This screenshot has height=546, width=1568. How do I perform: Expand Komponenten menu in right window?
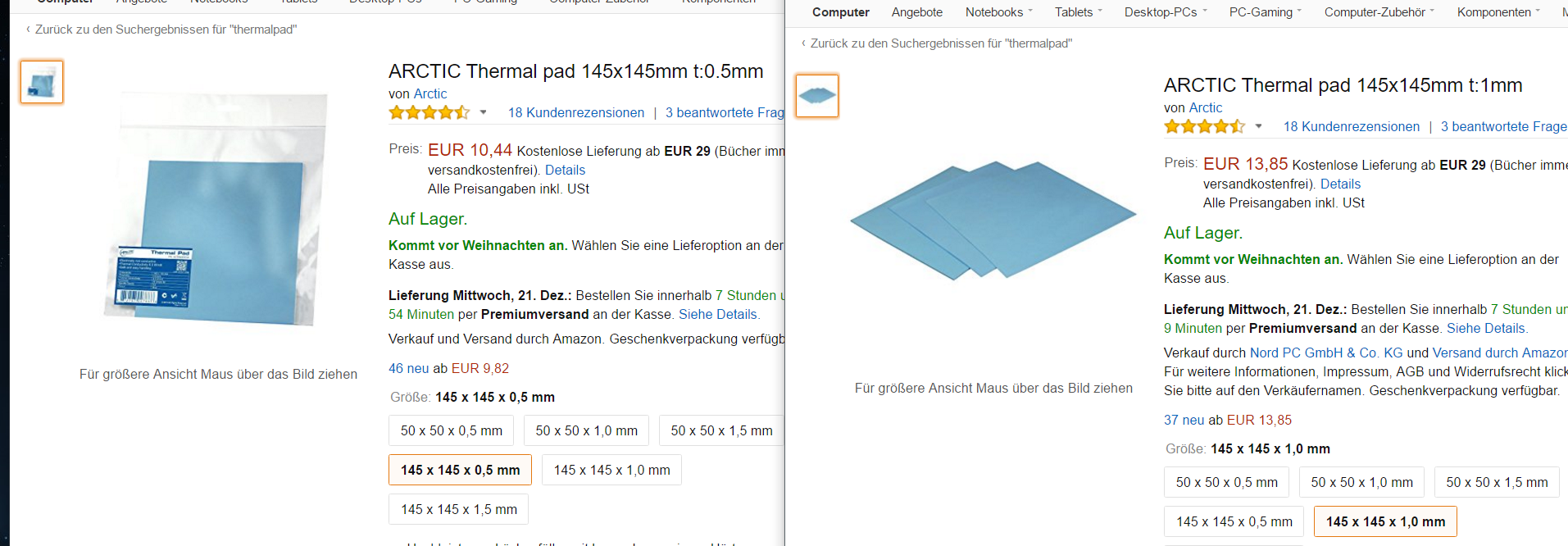[1499, 12]
